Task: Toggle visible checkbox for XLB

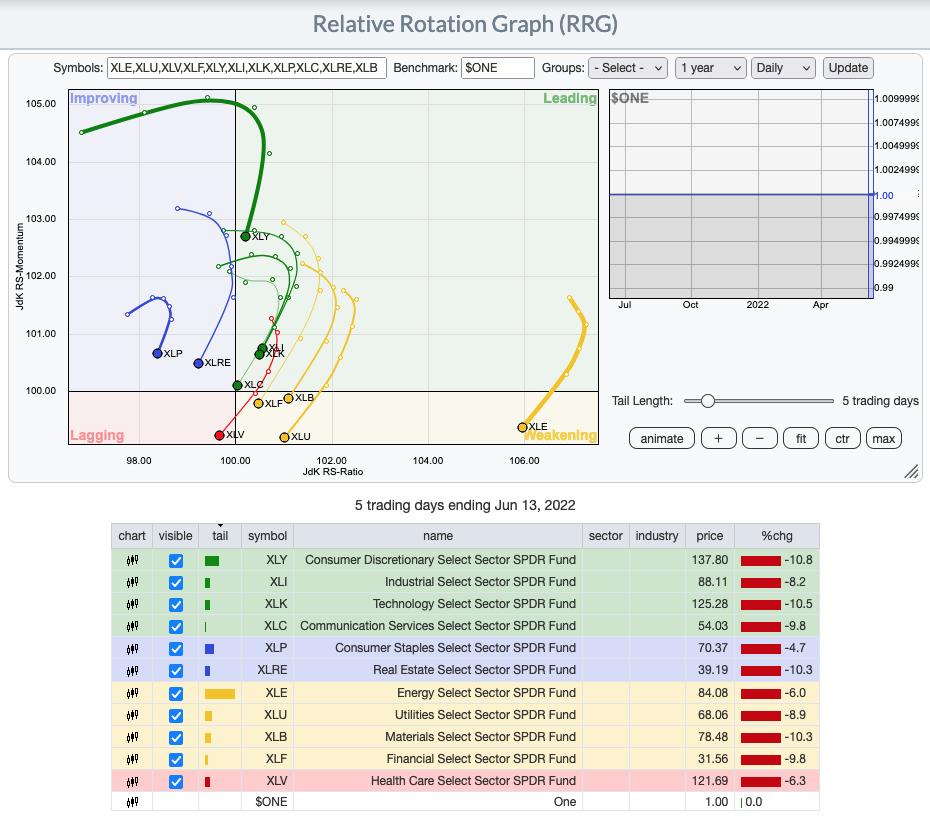Action: pyautogui.click(x=176, y=737)
